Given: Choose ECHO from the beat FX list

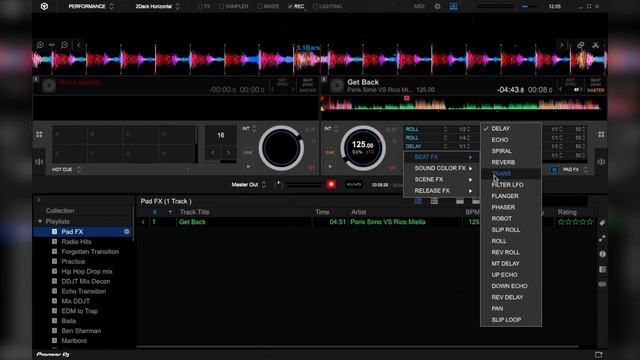Looking at the screenshot, I should [511, 140].
